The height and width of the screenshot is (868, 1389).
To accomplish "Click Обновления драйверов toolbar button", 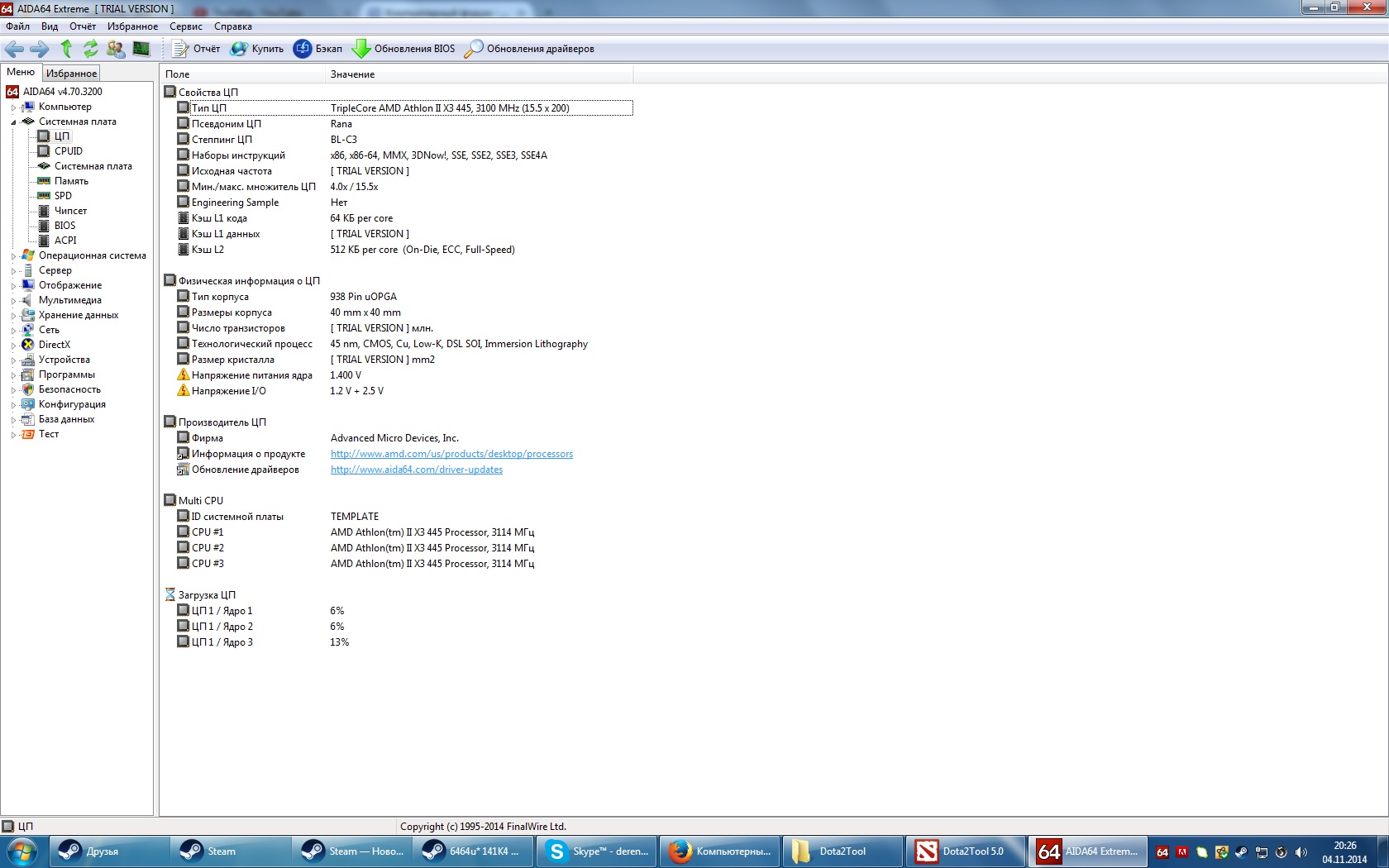I will pyautogui.click(x=529, y=49).
